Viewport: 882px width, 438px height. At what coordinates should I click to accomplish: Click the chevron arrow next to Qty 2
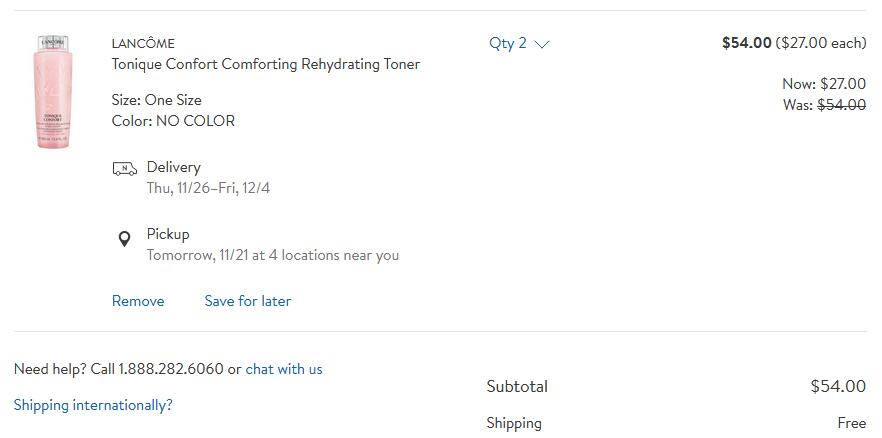tap(541, 44)
